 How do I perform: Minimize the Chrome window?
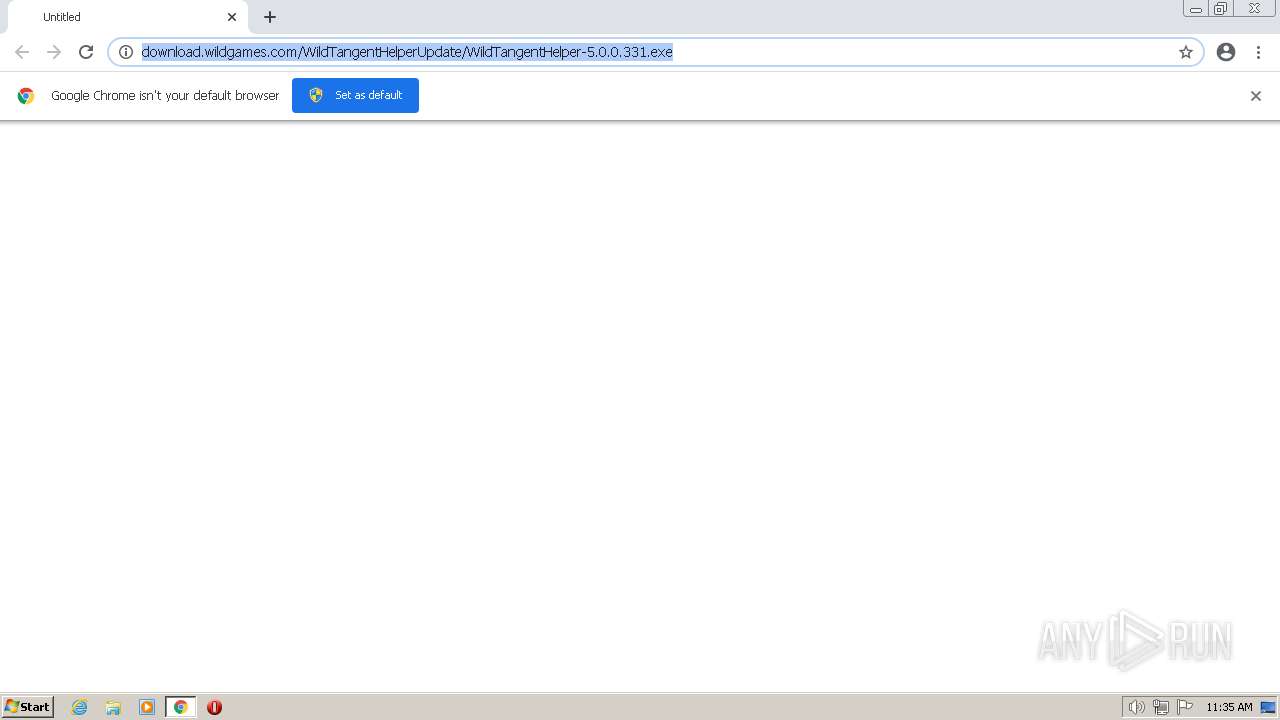coord(1196,9)
